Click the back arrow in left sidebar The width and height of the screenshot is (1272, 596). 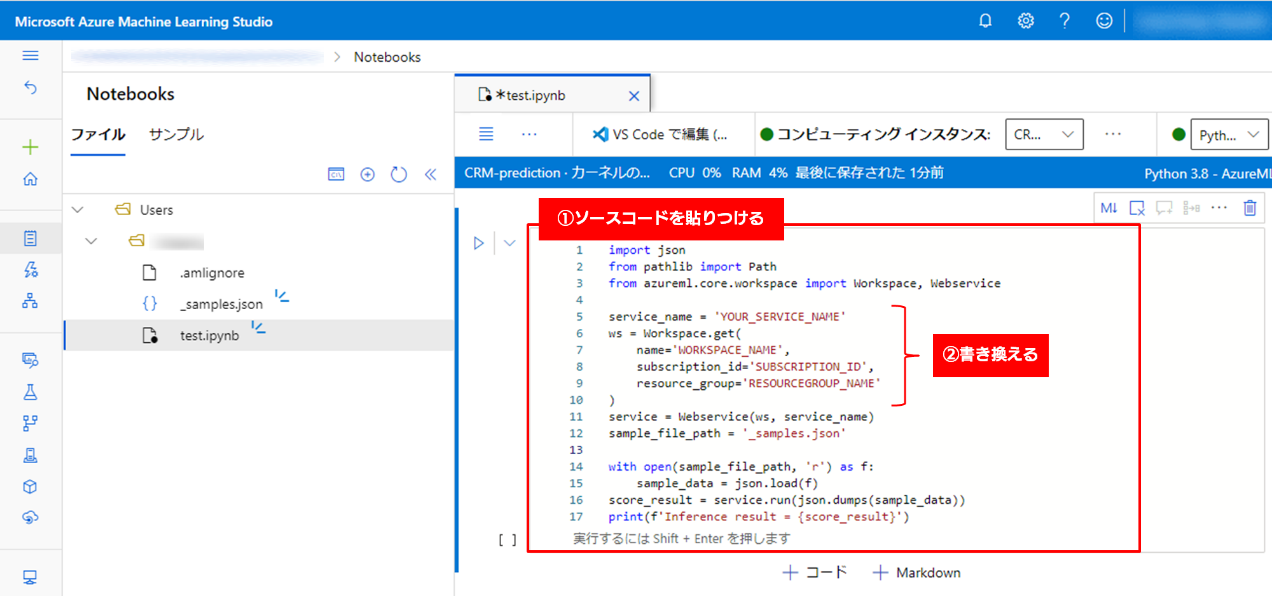pyautogui.click(x=30, y=88)
